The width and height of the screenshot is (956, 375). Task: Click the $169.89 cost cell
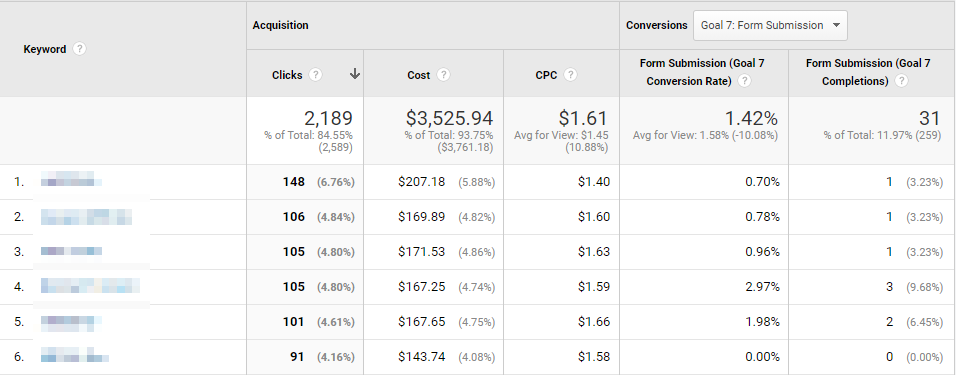(433, 217)
